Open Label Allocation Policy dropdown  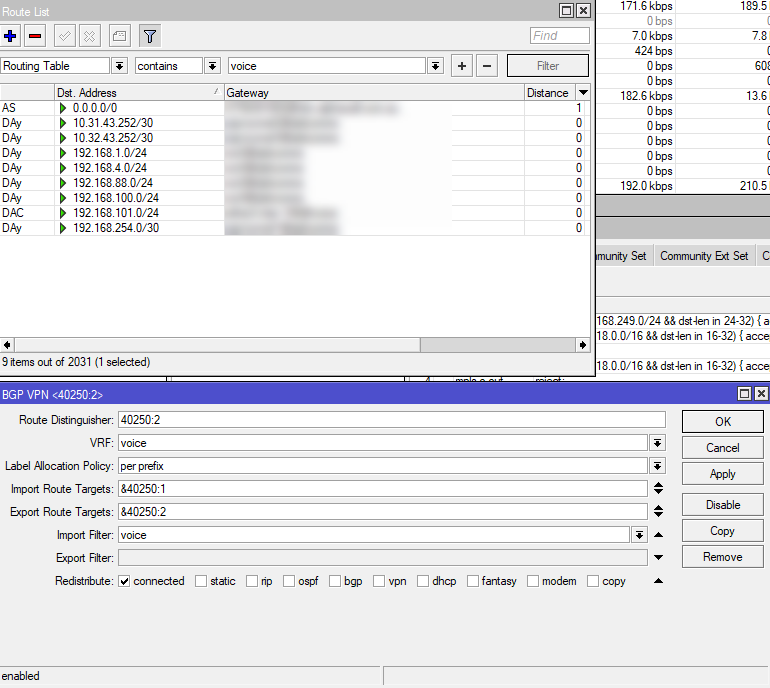click(658, 466)
